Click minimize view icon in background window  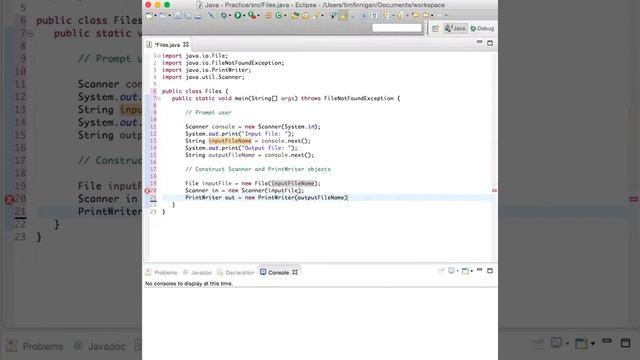click(x=607, y=341)
